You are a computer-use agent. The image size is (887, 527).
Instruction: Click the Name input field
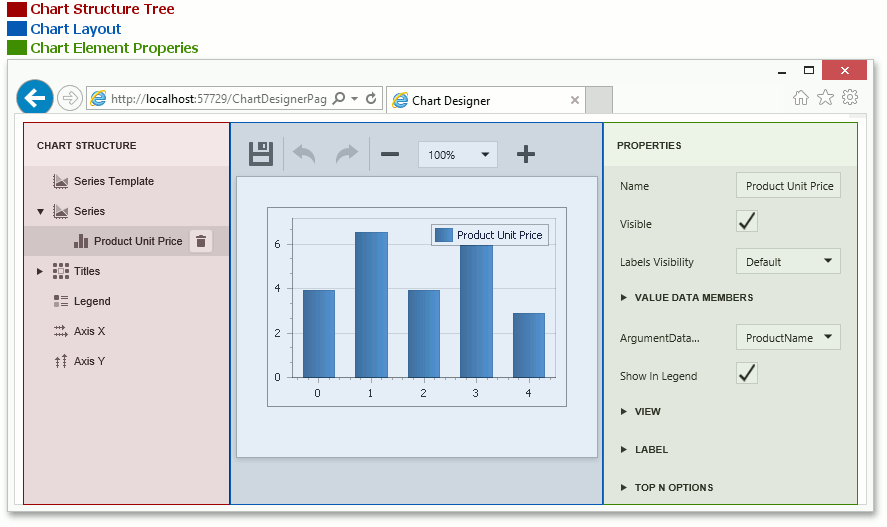coord(788,186)
